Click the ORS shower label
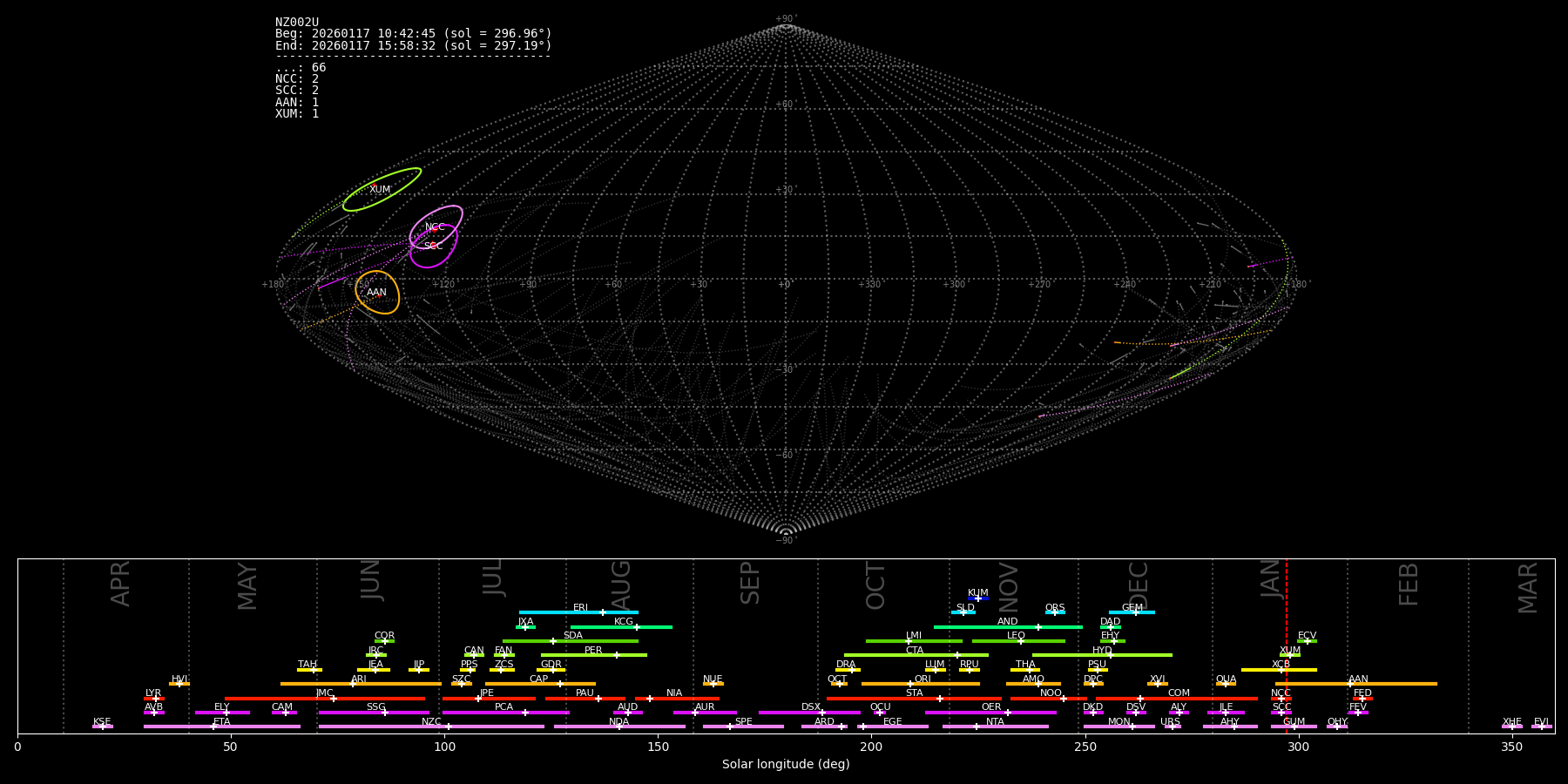This screenshot has height=784, width=1568. (x=1055, y=608)
